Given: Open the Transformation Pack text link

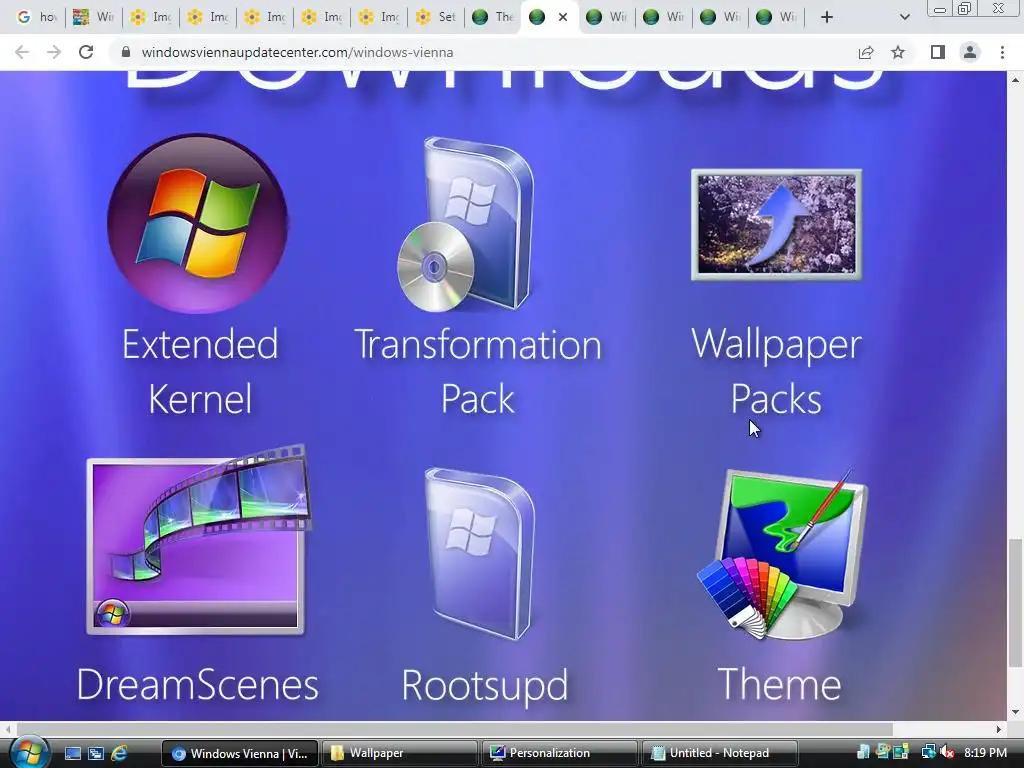Looking at the screenshot, I should (x=477, y=371).
